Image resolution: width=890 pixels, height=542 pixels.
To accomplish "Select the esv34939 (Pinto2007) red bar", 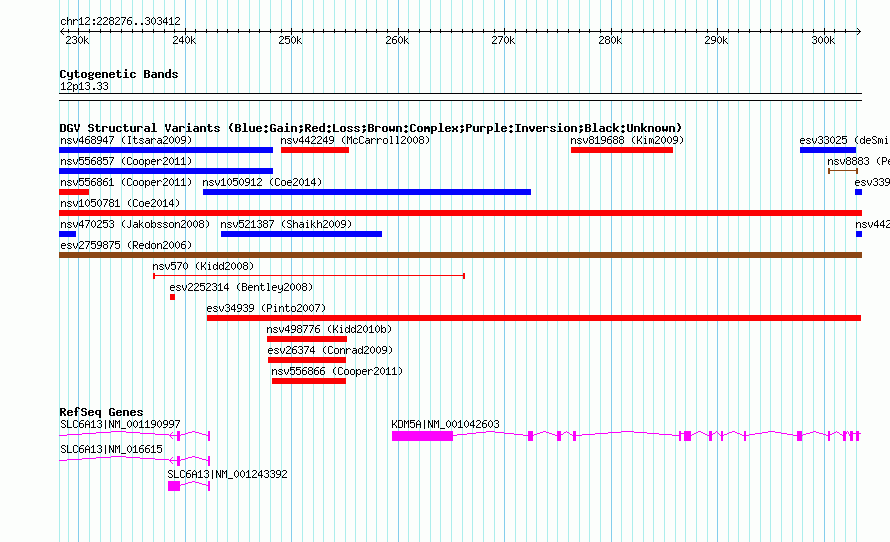I will coord(534,318).
